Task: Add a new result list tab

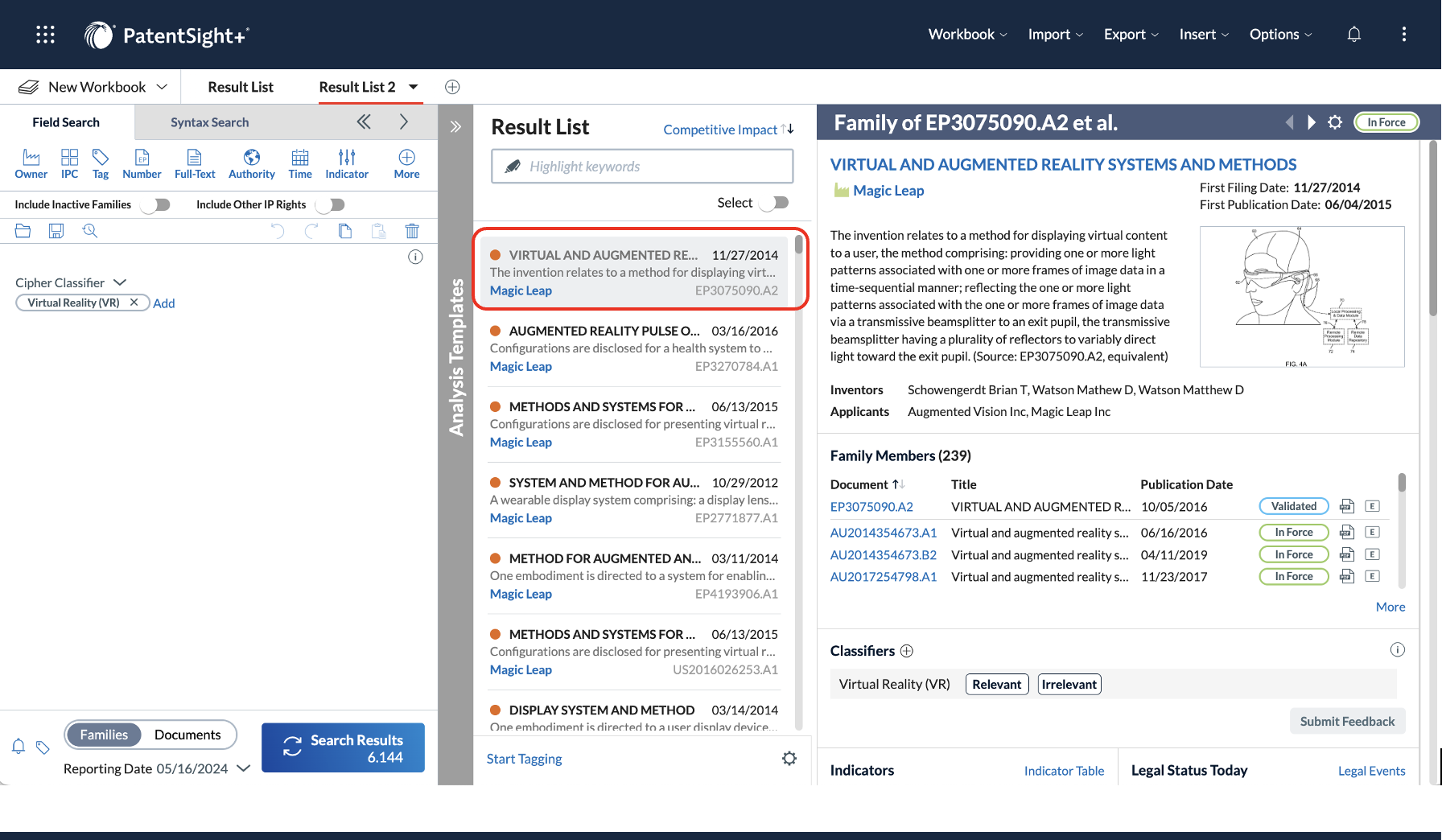Action: pyautogui.click(x=452, y=87)
